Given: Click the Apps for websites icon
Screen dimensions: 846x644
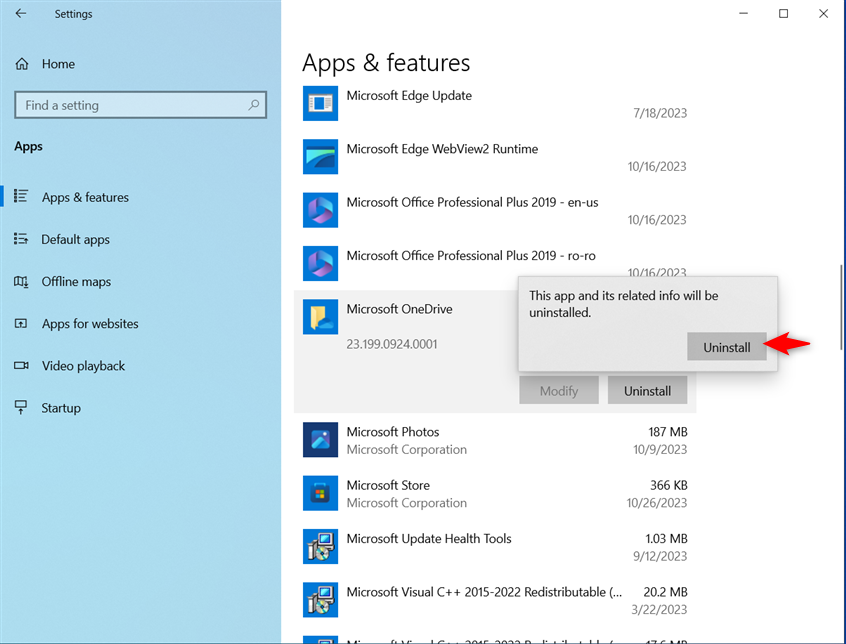Looking at the screenshot, I should [21, 324].
